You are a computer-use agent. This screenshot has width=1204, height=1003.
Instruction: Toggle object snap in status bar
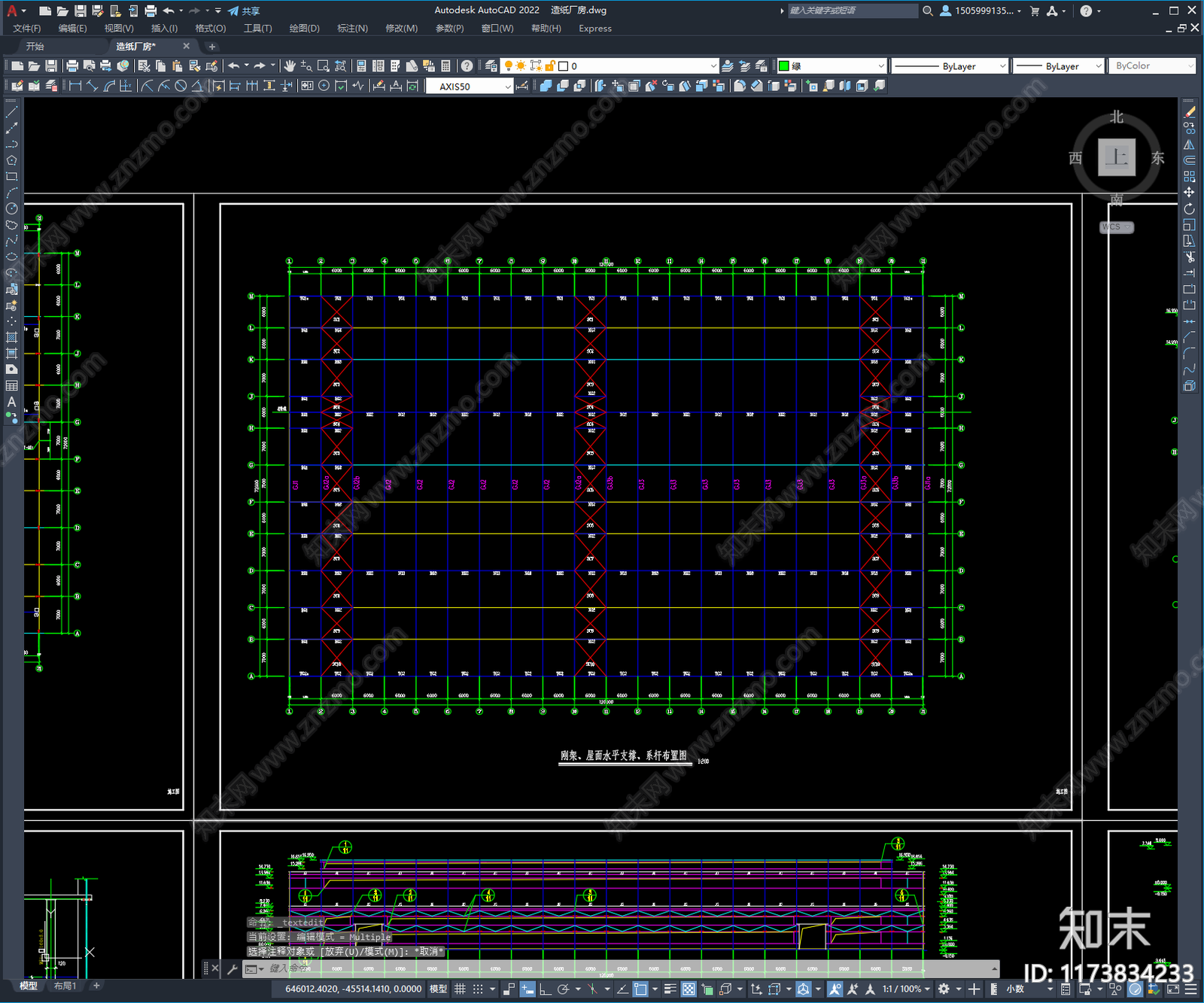[x=640, y=989]
